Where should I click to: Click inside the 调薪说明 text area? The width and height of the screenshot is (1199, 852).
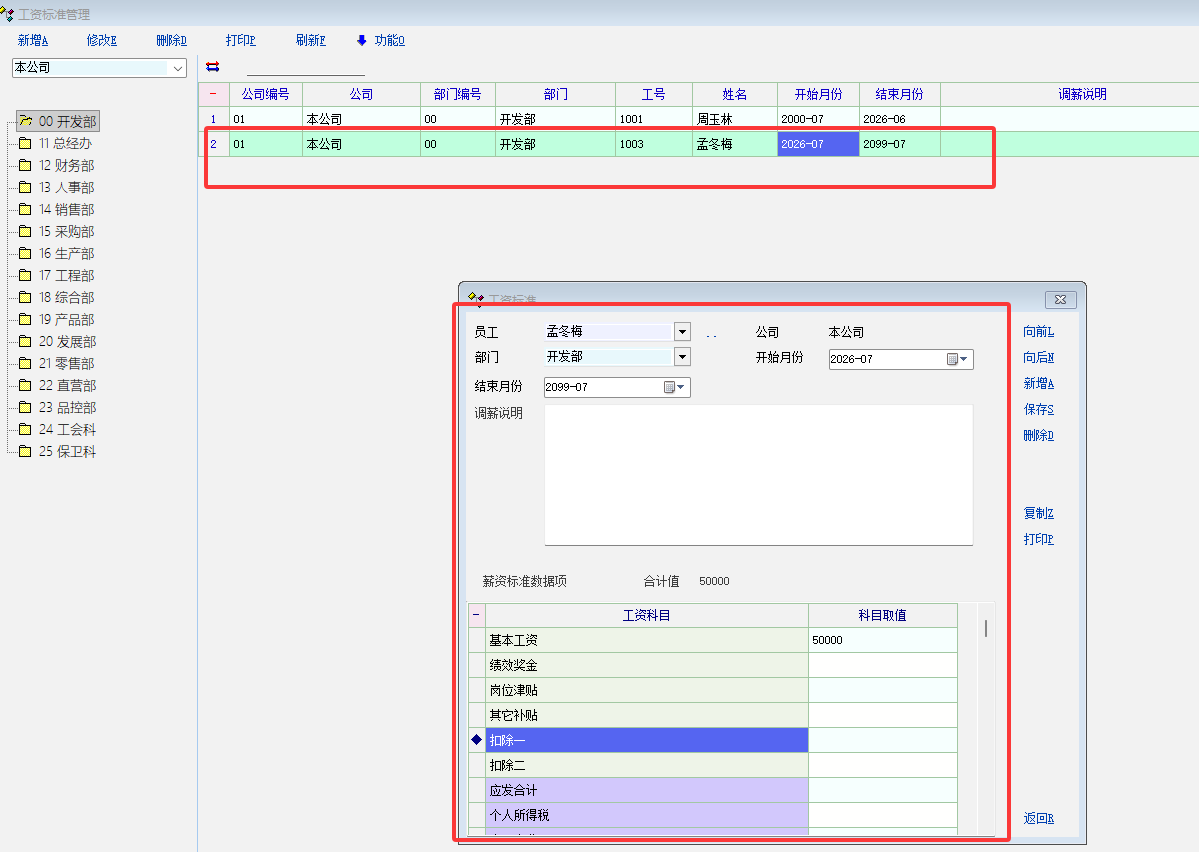click(758, 475)
